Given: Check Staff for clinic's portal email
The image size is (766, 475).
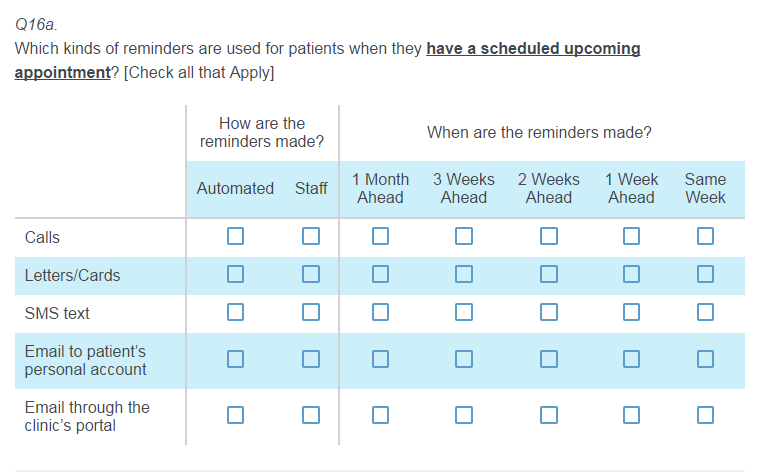Looking at the screenshot, I should pos(311,414).
